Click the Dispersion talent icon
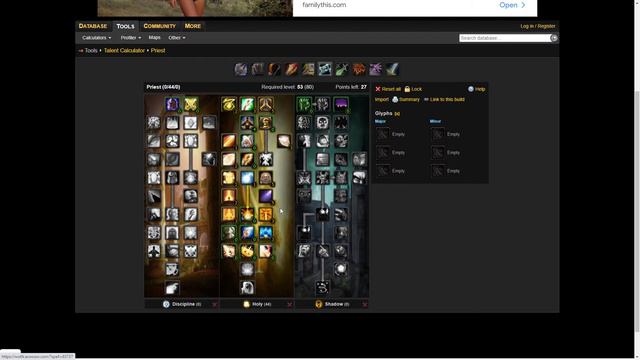Viewport: 640px width, 360px height. coord(322,288)
